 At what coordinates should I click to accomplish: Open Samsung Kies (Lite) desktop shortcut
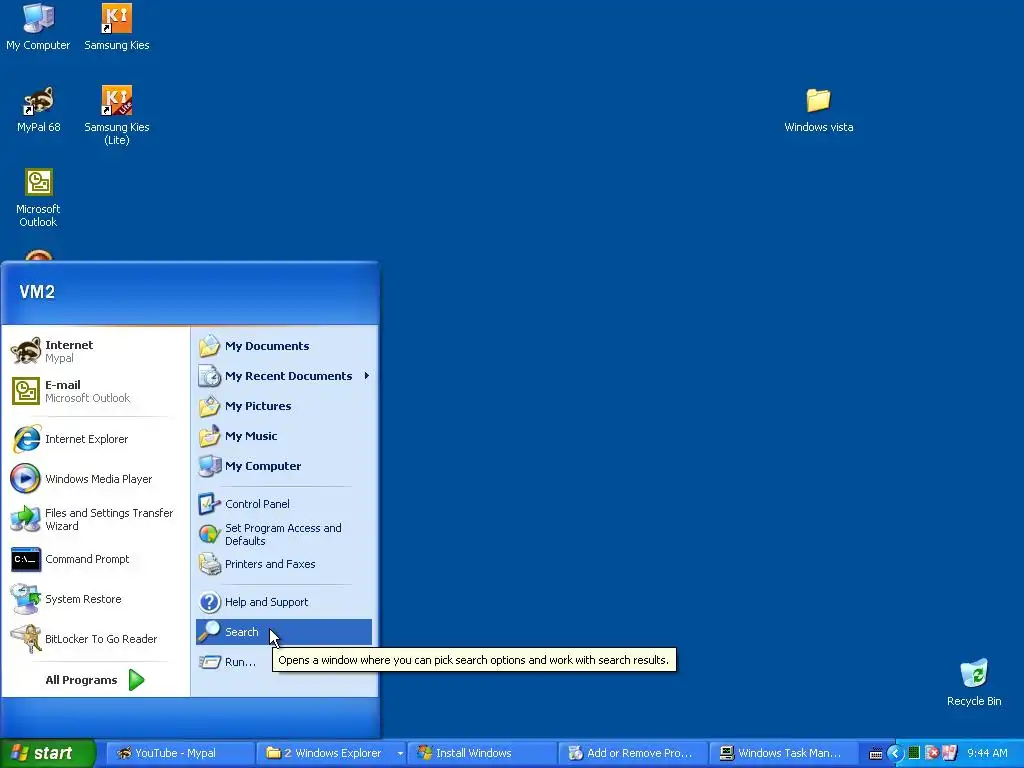pyautogui.click(x=116, y=115)
